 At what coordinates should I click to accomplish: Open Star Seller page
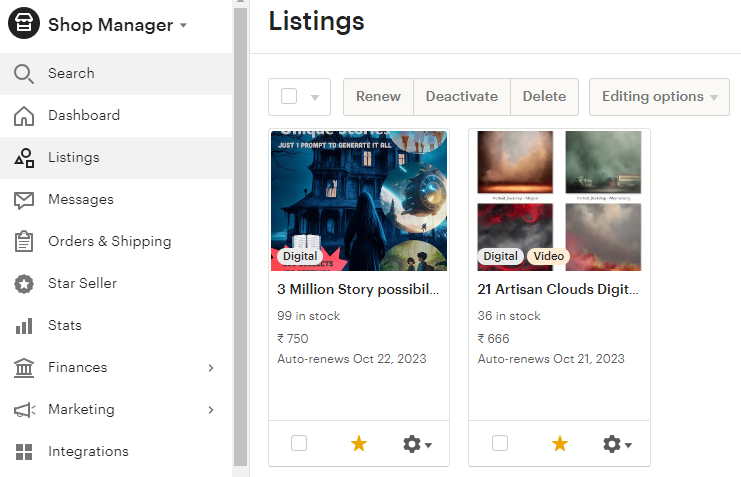(116, 284)
